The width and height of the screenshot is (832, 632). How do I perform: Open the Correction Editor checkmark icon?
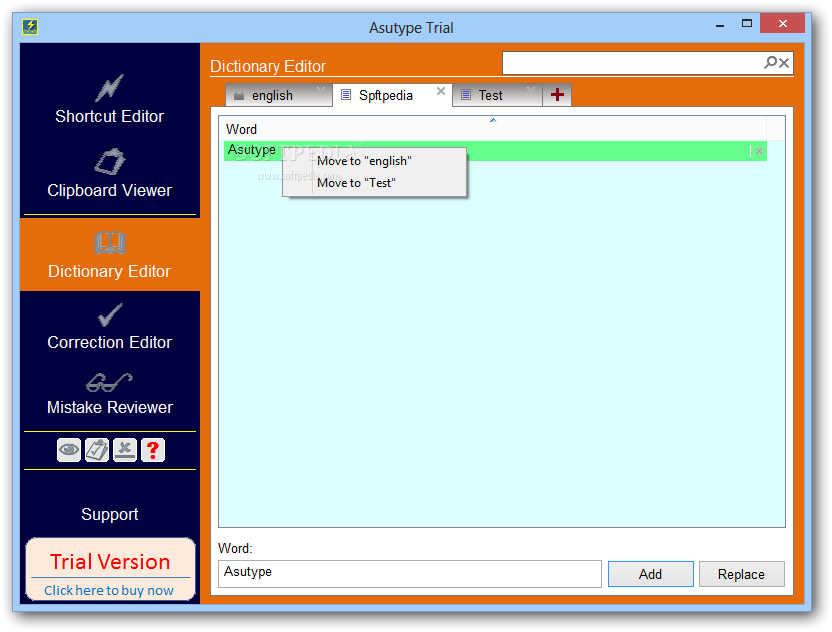[x=110, y=315]
